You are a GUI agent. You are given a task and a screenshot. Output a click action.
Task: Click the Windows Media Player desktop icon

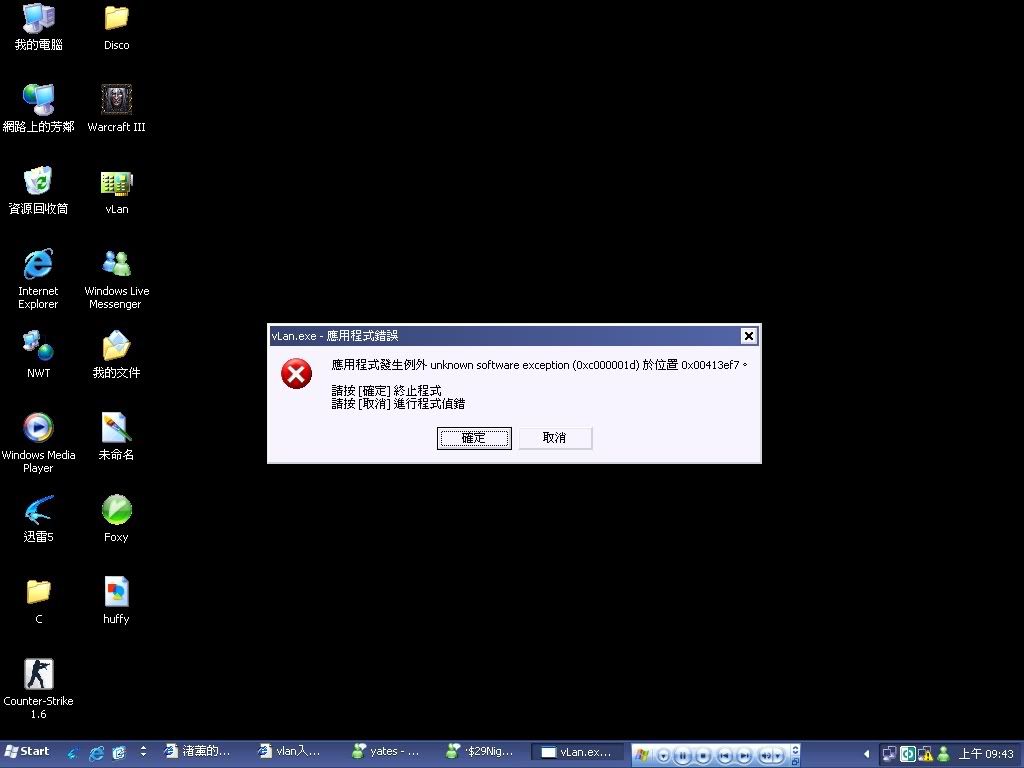tap(38, 428)
